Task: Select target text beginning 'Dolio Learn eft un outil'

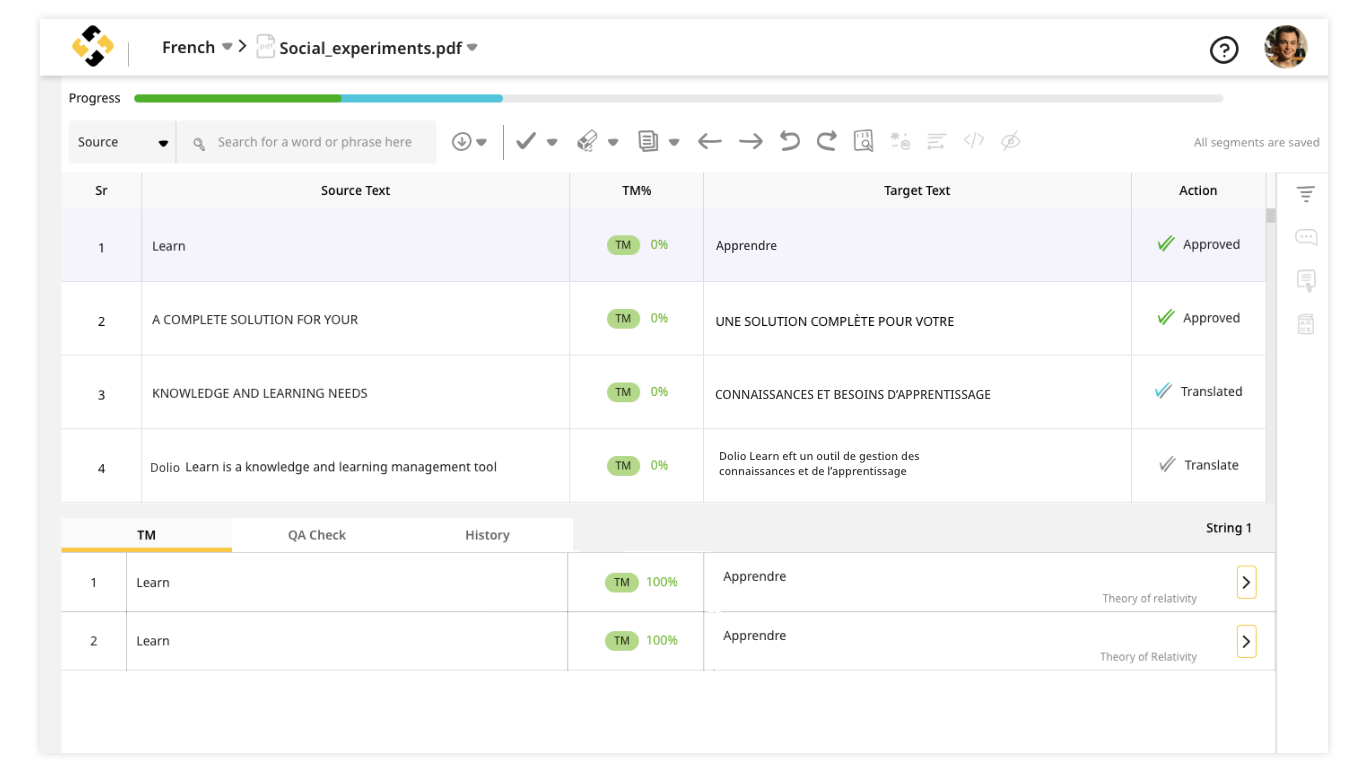Action: (x=819, y=463)
